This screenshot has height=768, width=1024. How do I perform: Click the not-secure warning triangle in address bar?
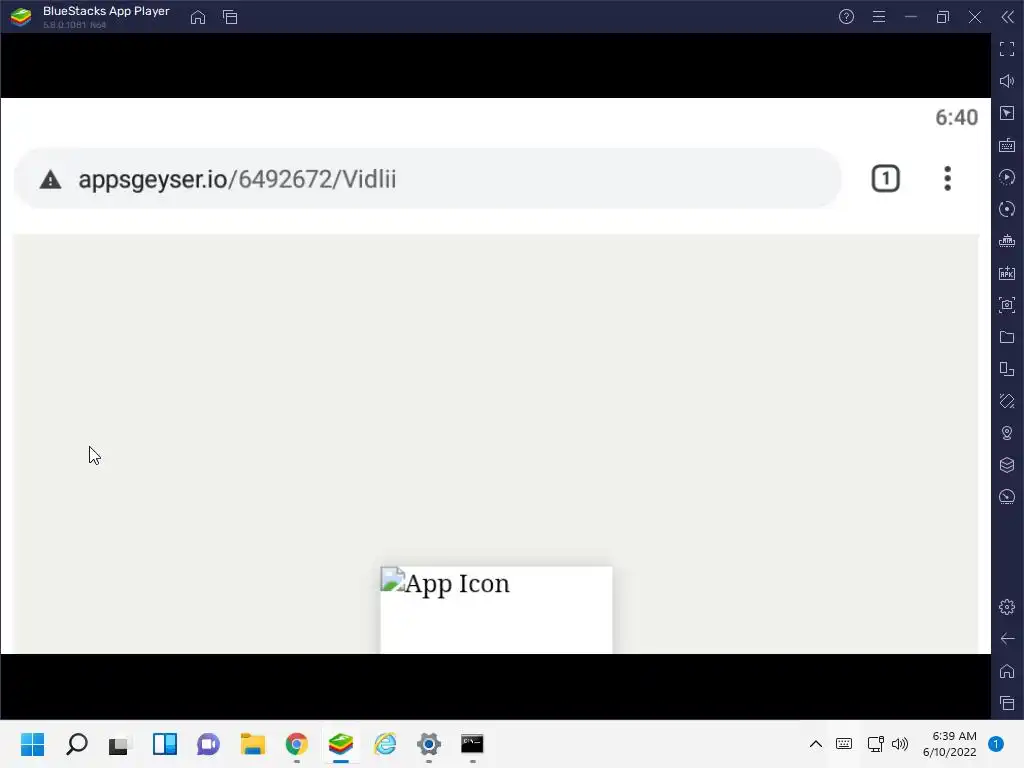[x=50, y=180]
